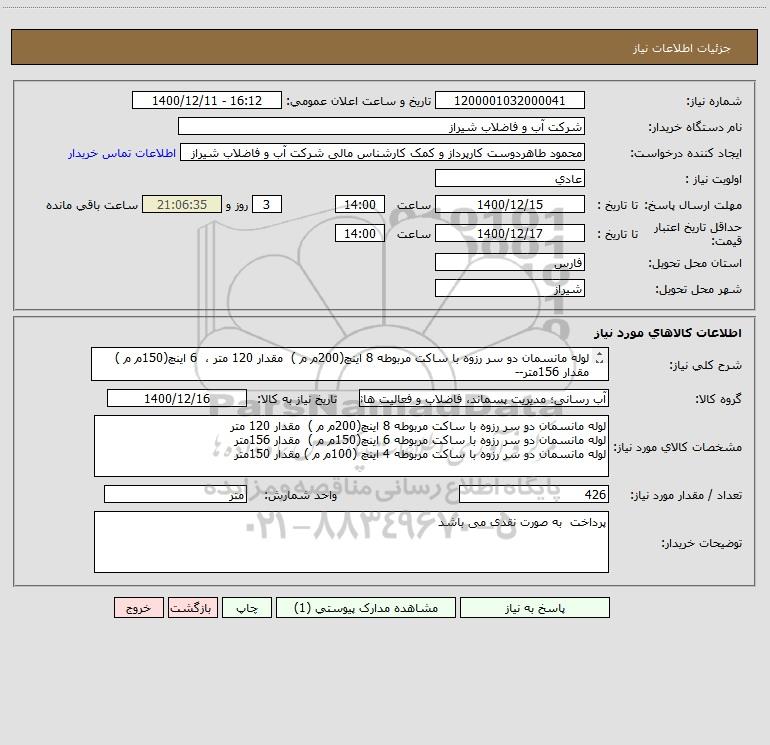Click the label توضیحات خریدار
The height and width of the screenshot is (745, 770).
pyautogui.click(x=701, y=543)
